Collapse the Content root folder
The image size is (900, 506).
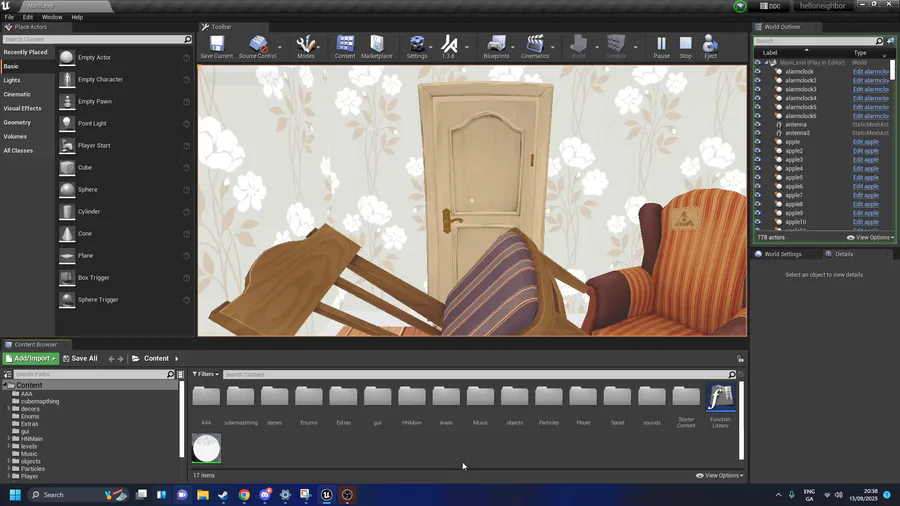(x=5, y=386)
